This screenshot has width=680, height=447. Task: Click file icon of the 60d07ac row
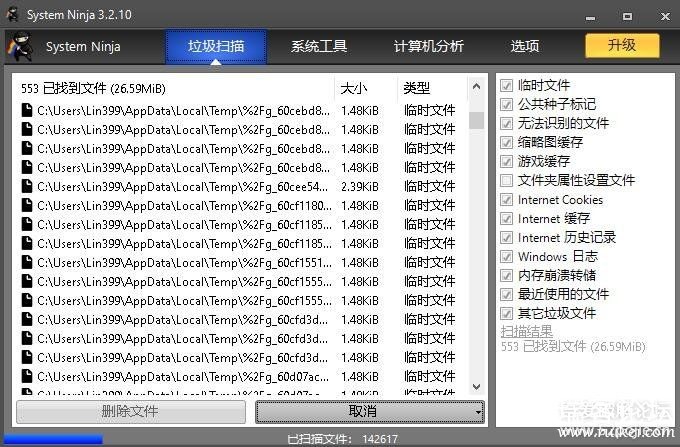click(27, 376)
